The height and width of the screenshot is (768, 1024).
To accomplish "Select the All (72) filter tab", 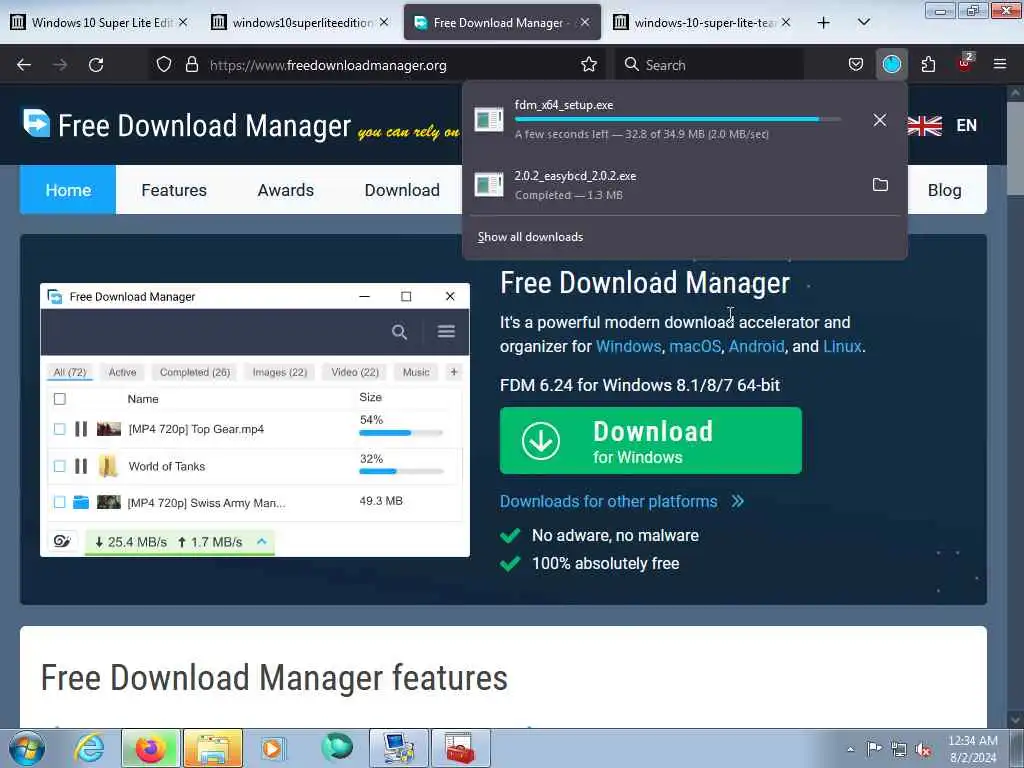I will click(70, 372).
